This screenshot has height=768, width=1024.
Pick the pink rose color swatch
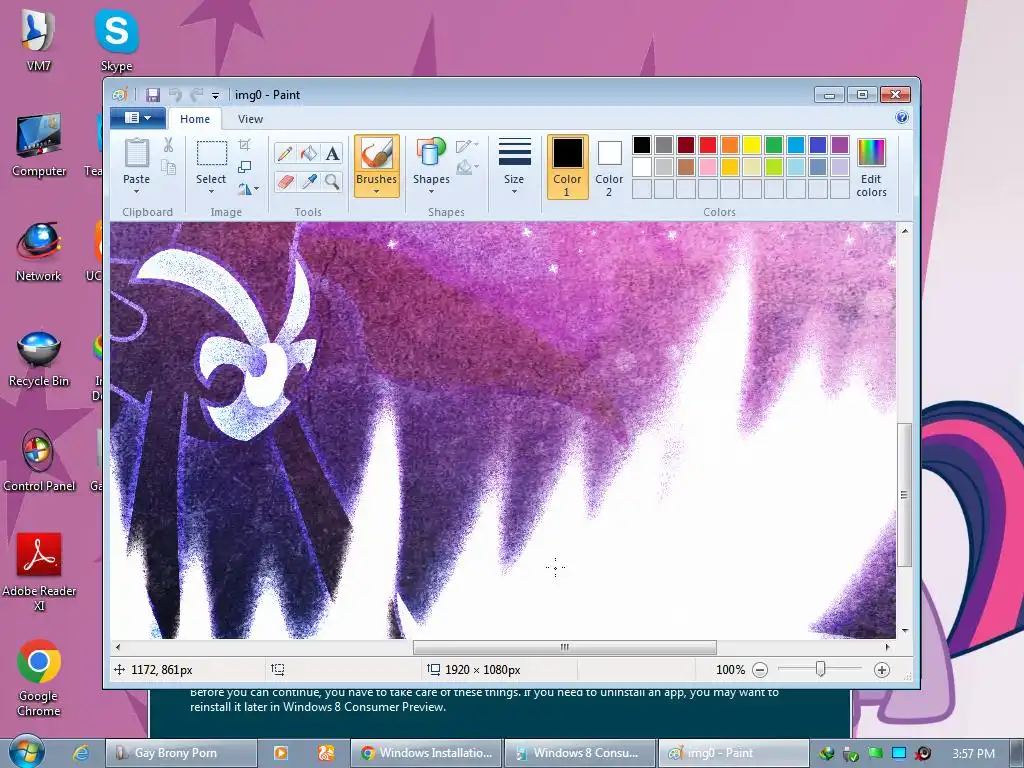coord(708,167)
